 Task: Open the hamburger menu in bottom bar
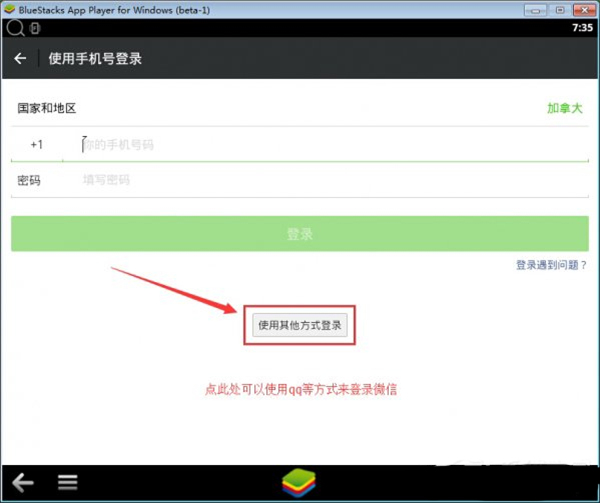coord(67,482)
